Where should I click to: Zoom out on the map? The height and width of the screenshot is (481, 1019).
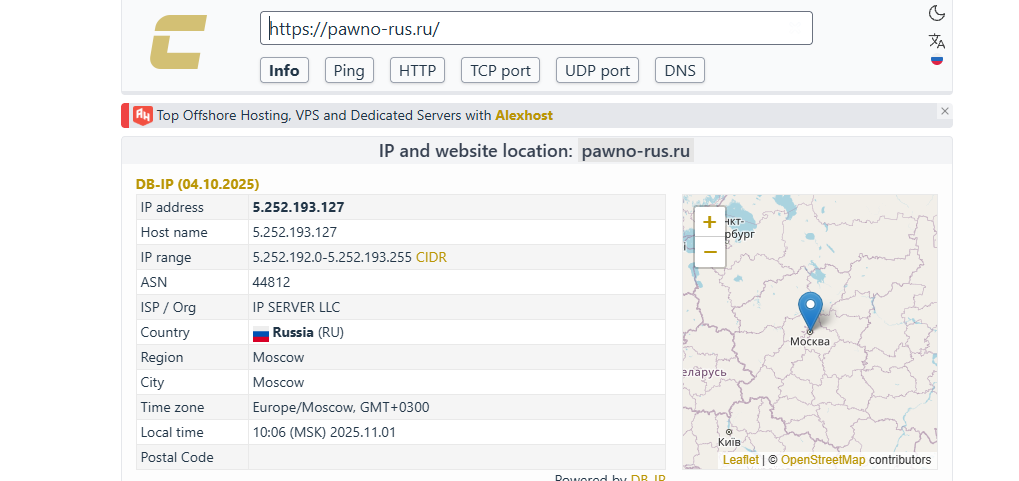(x=710, y=251)
